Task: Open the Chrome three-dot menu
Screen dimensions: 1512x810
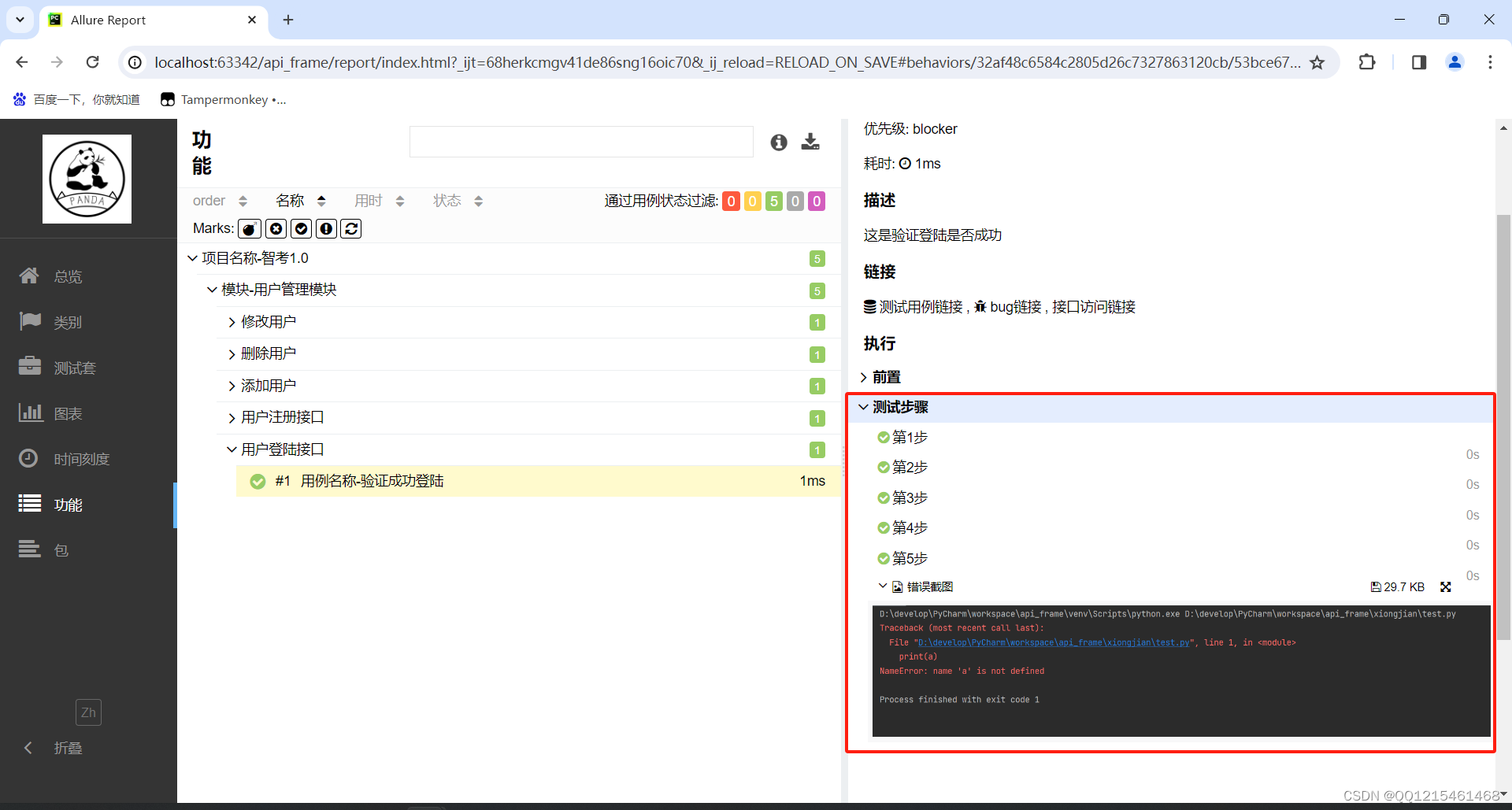Action: click(1490, 62)
